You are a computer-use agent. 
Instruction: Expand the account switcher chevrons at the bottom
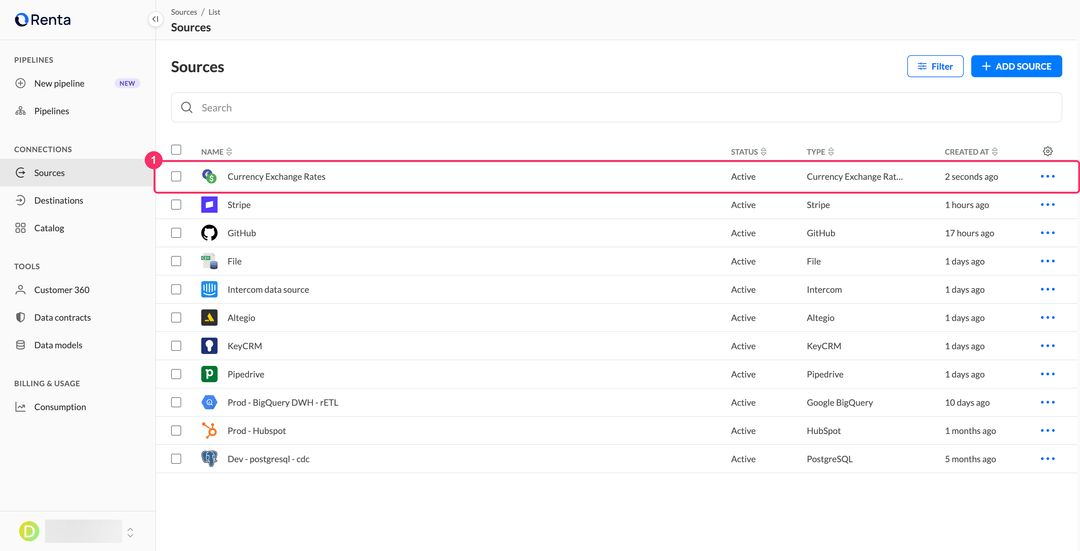coord(130,532)
